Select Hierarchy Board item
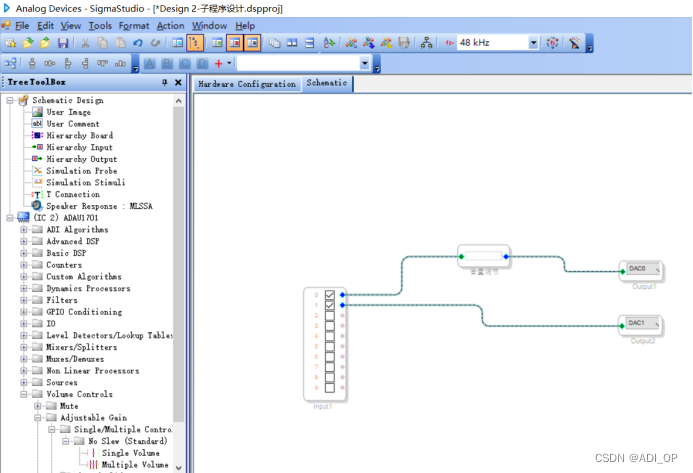Image resolution: width=693 pixels, height=473 pixels. 80,135
